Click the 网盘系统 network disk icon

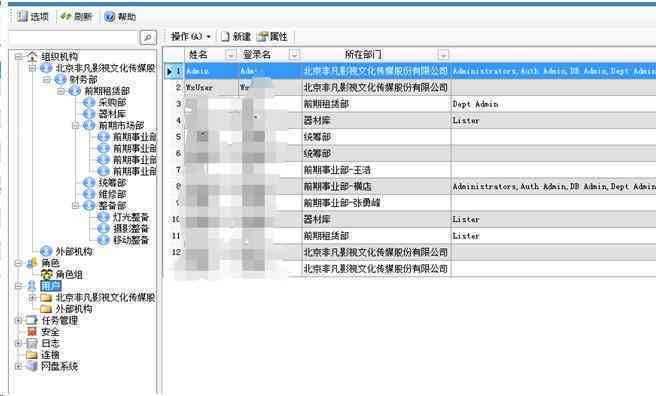(x=32, y=366)
